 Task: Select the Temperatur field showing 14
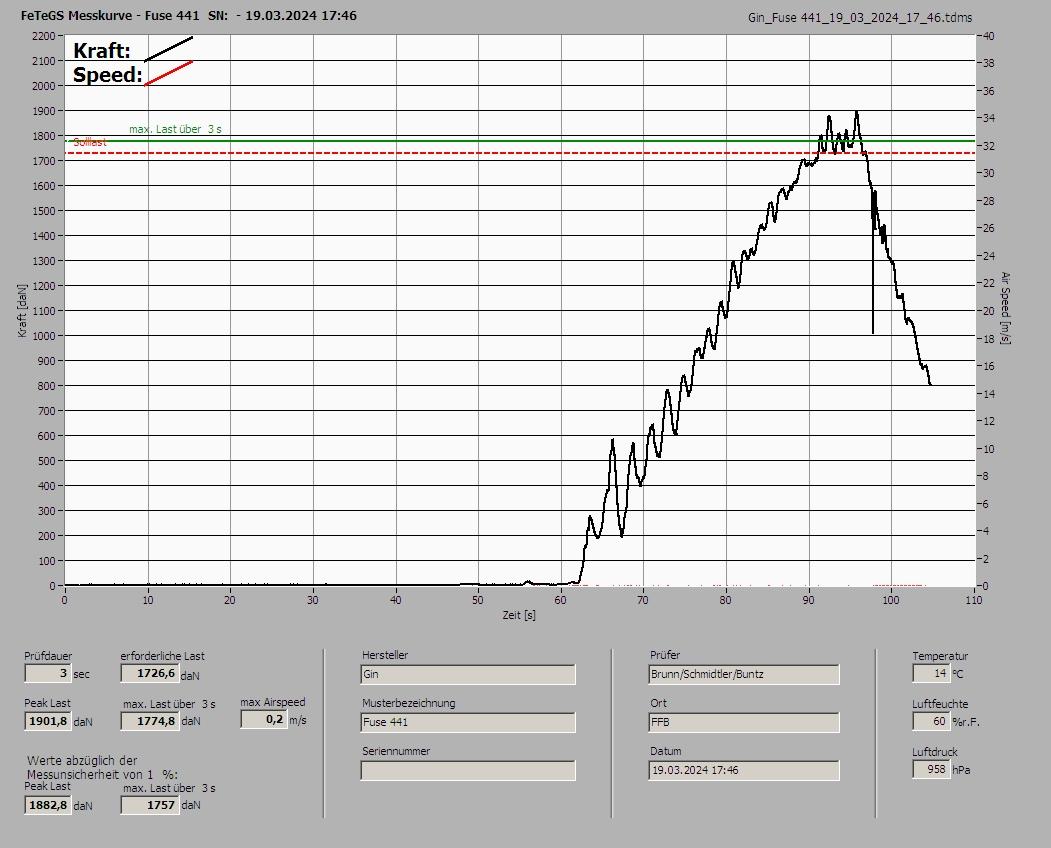point(931,673)
